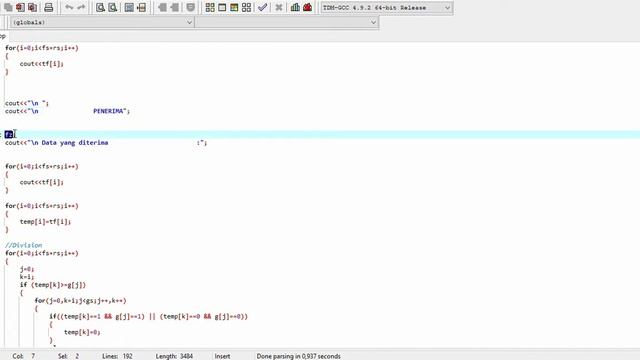This screenshot has height=360, width=640.
Task: Click the 'temp[k]=0;' assignment line
Action: pos(82,332)
